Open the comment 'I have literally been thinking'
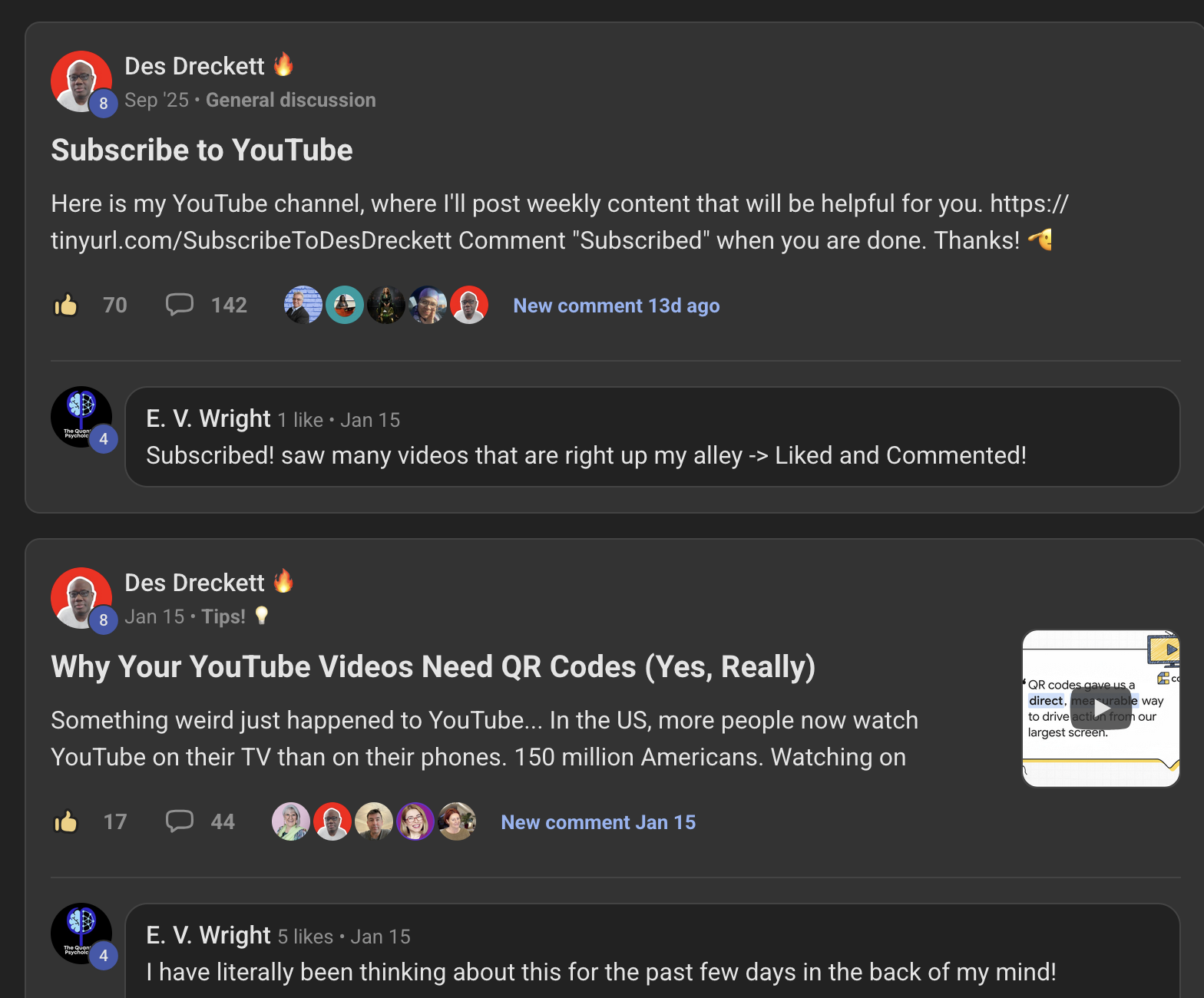 pos(600,973)
